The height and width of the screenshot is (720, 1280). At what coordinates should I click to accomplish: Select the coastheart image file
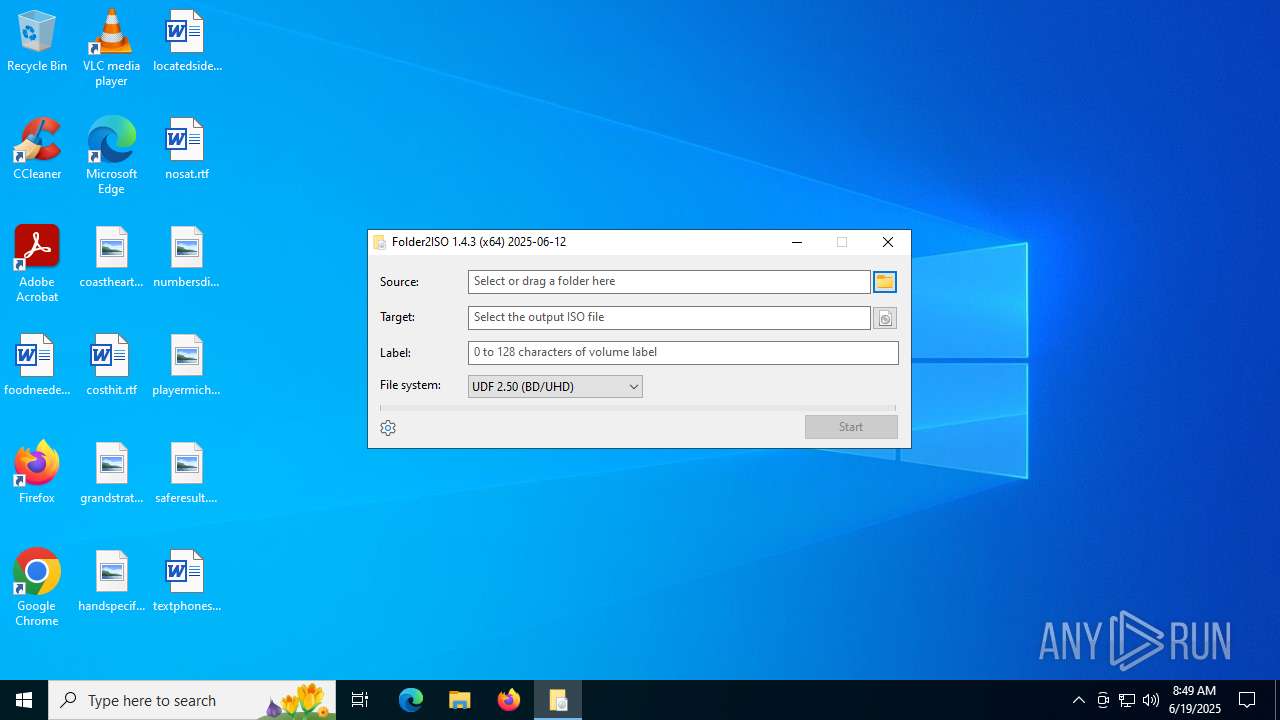click(x=111, y=258)
